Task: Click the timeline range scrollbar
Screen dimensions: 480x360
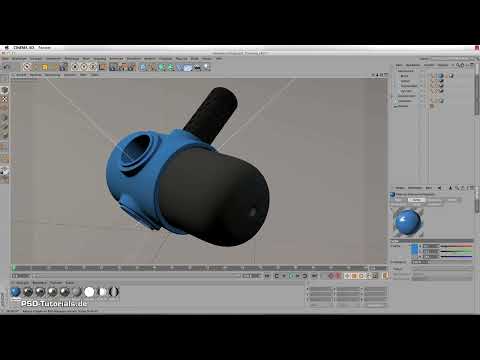Action: tap(137, 276)
